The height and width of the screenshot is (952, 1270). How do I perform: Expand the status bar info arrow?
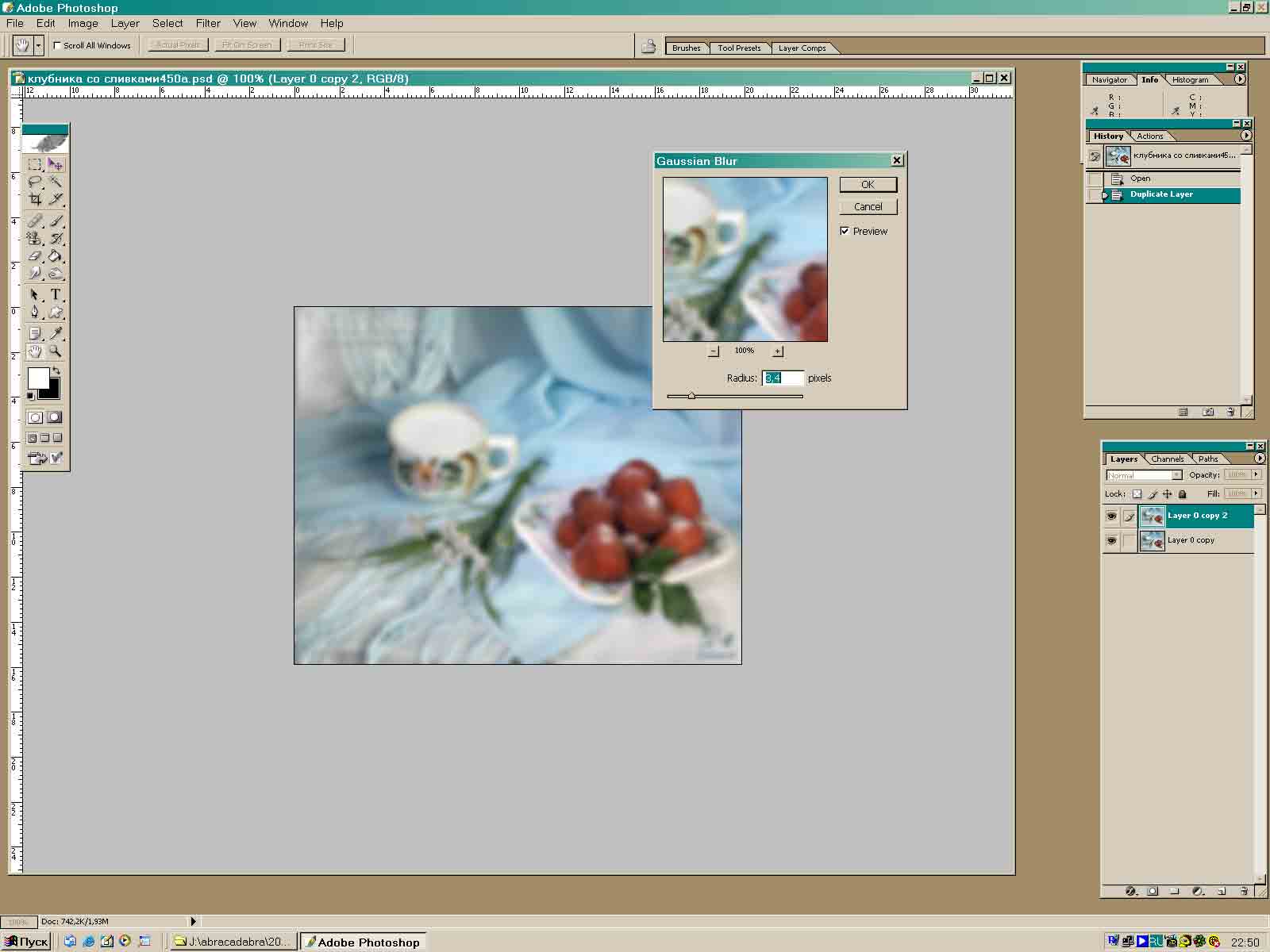(193, 921)
